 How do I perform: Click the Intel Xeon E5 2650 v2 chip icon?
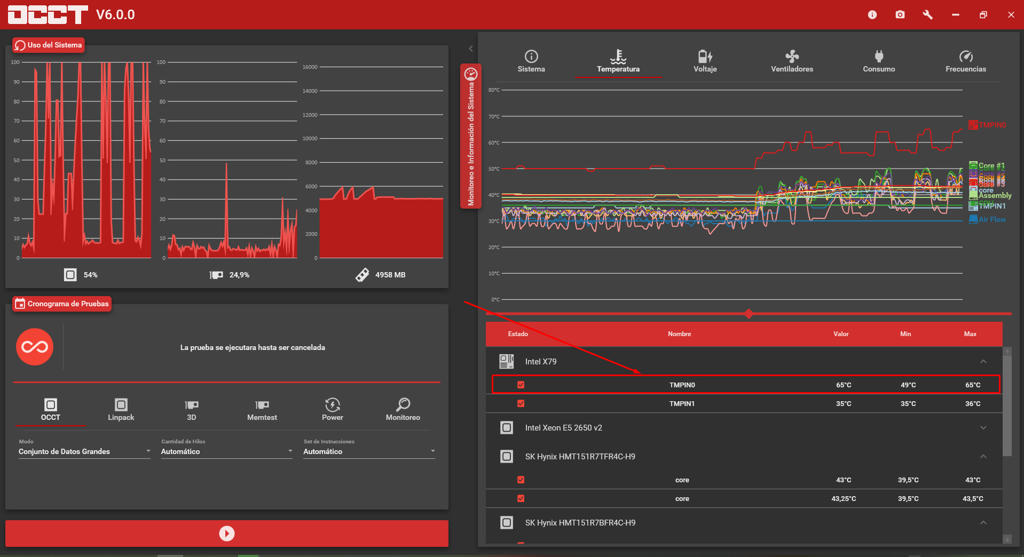506,428
